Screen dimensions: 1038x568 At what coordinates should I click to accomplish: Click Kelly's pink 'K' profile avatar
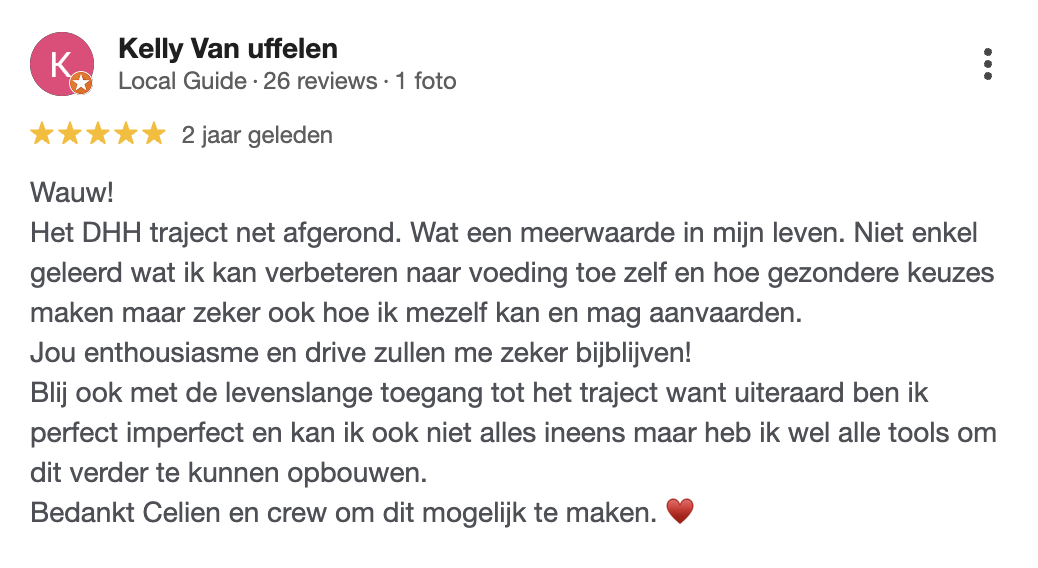[x=61, y=63]
